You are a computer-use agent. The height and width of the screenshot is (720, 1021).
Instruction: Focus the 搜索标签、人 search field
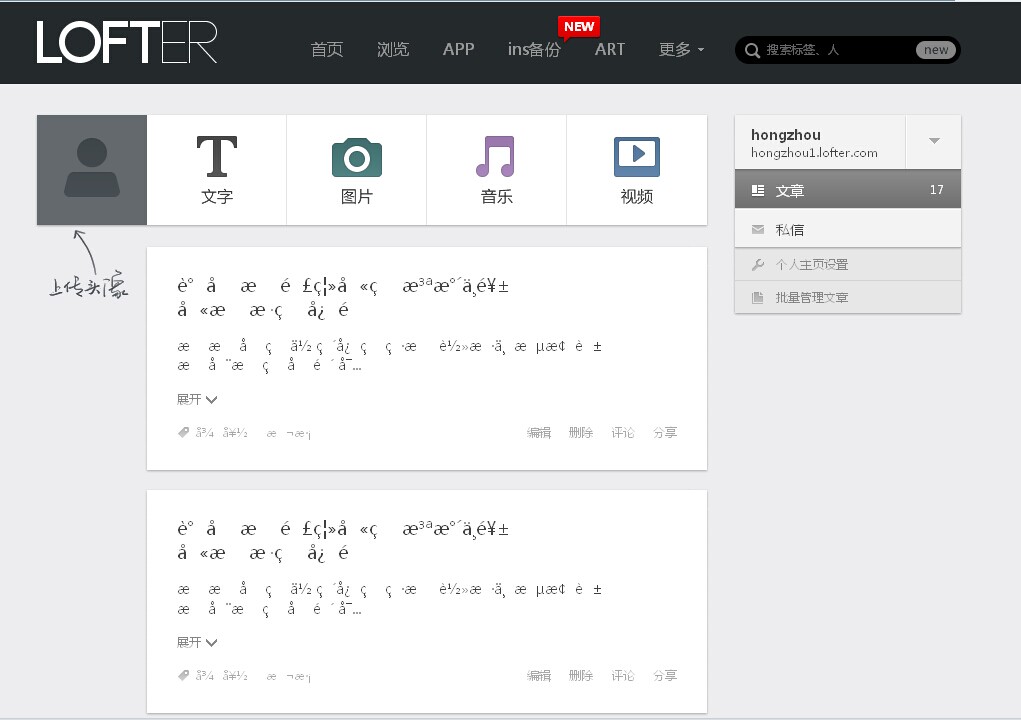pos(835,50)
